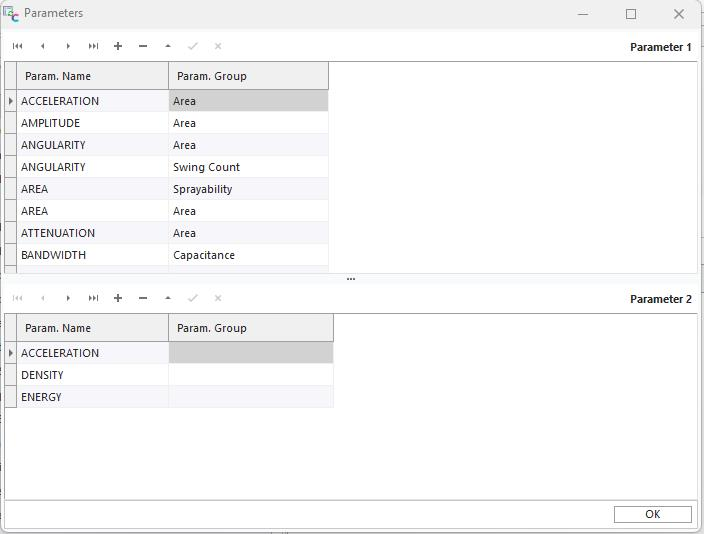Click Param. Group header in Parameter 2 grid

tap(250, 328)
